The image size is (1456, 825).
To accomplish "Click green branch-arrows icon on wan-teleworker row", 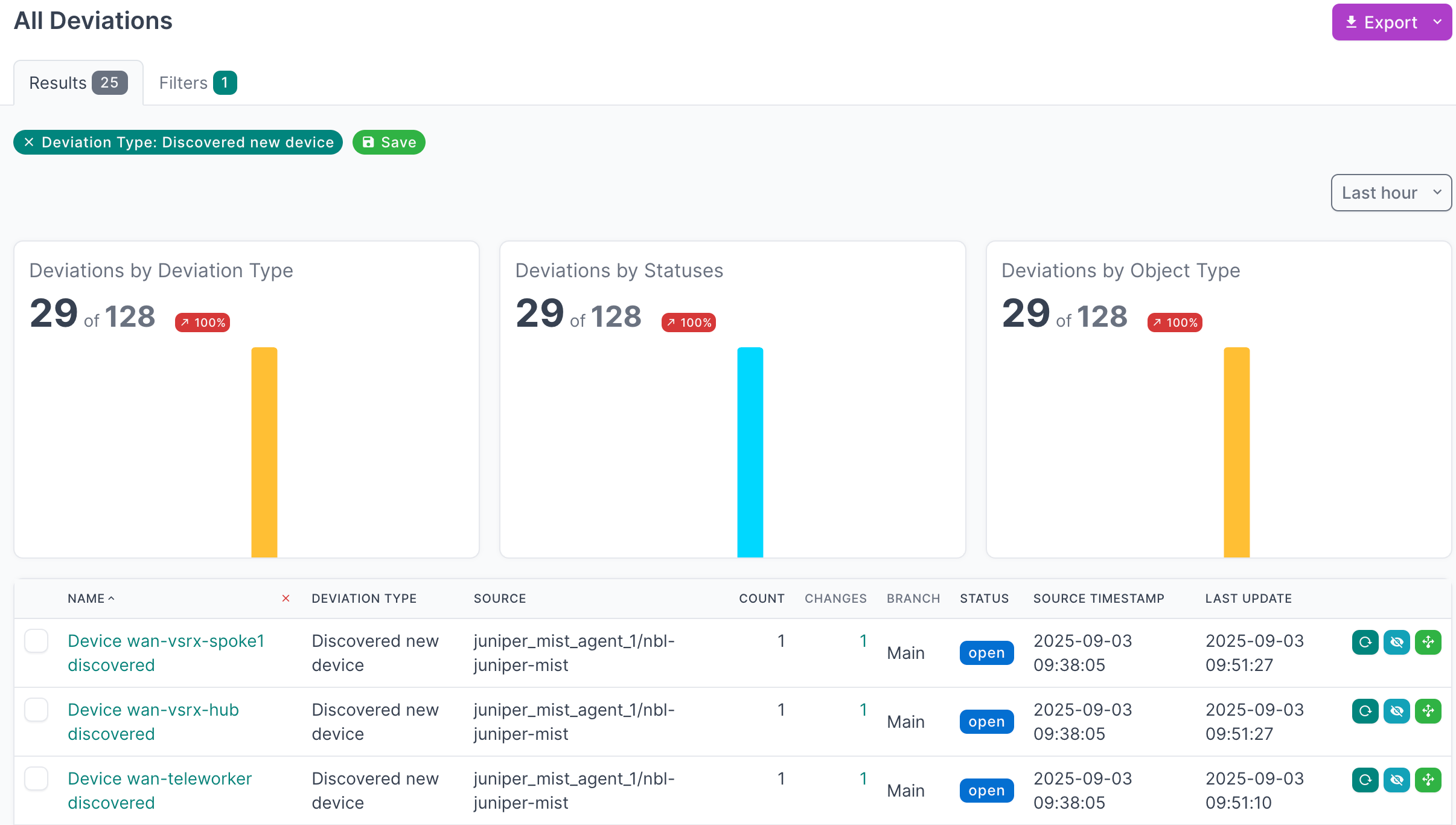I will [1428, 780].
